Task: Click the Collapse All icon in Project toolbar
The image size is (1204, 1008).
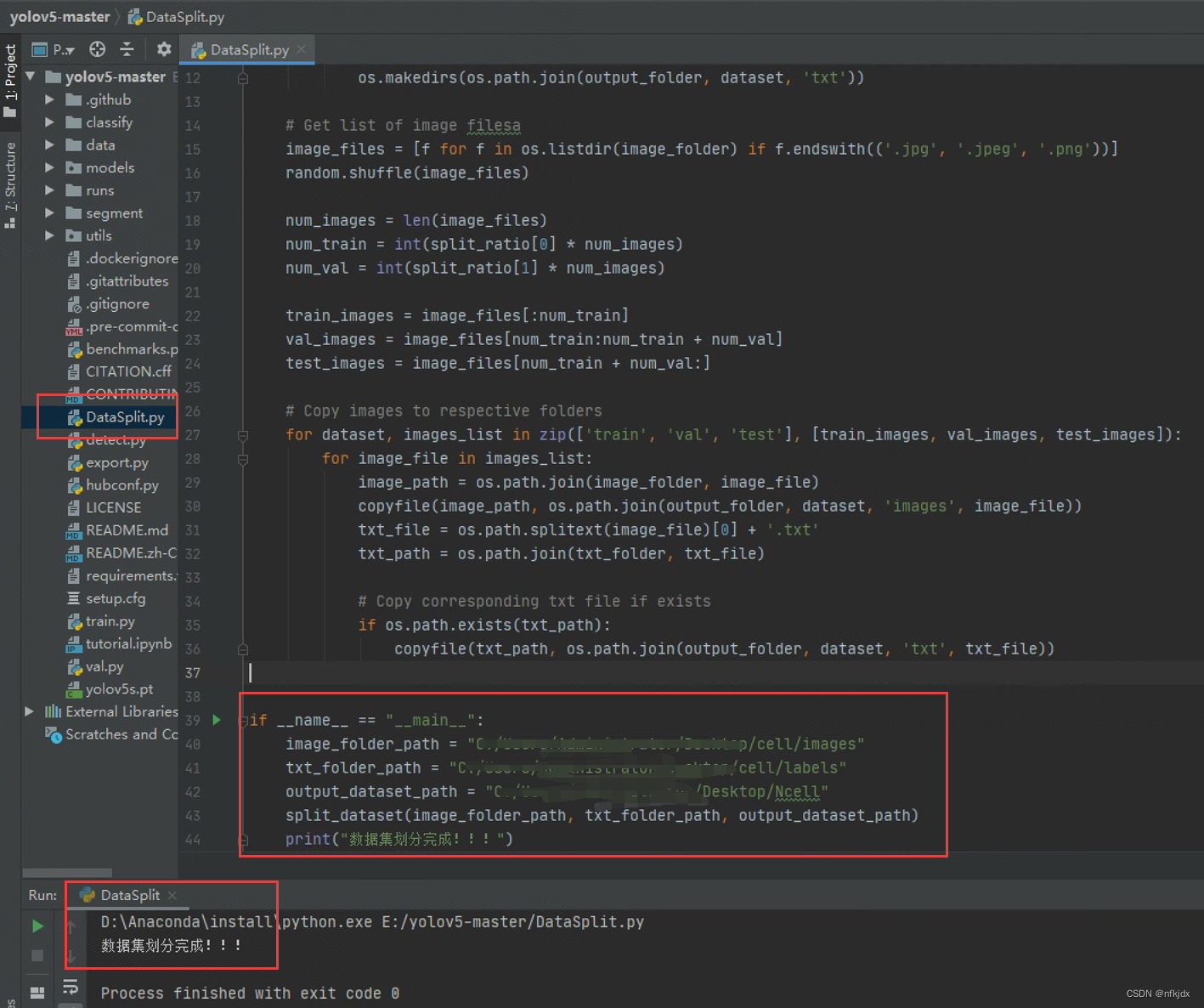Action: coord(127,49)
